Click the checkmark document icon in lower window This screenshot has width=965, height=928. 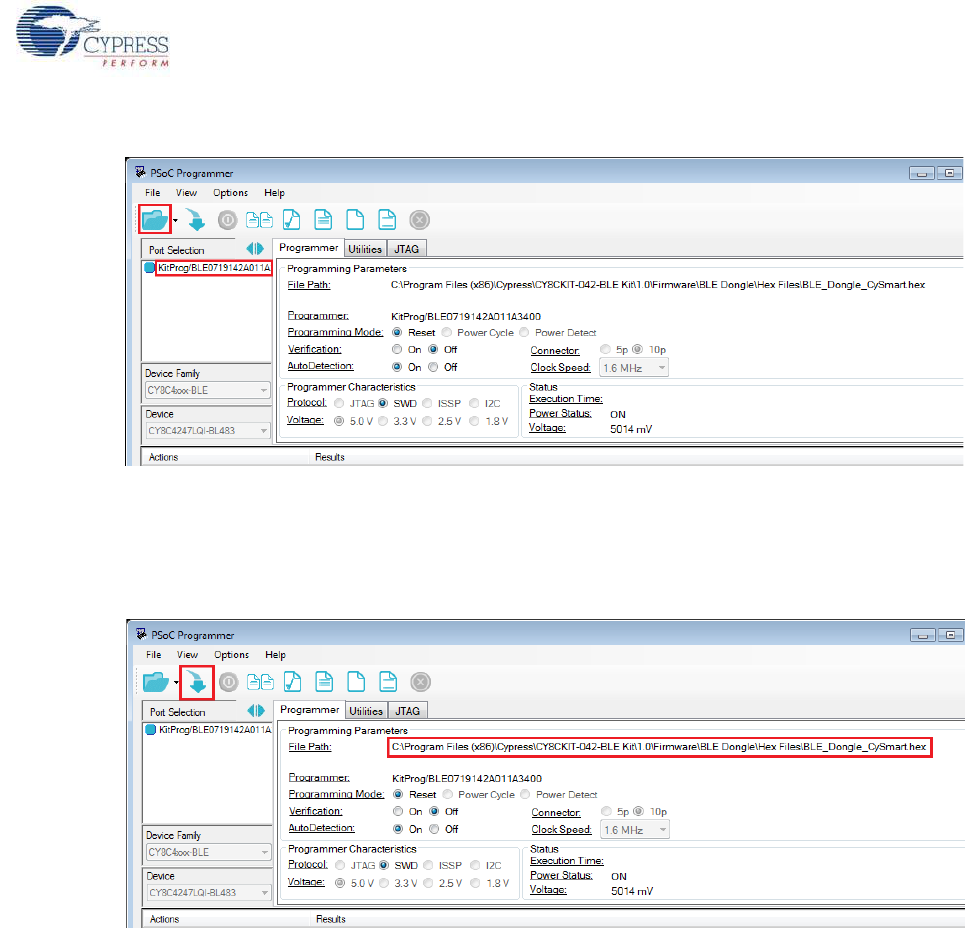click(x=293, y=682)
